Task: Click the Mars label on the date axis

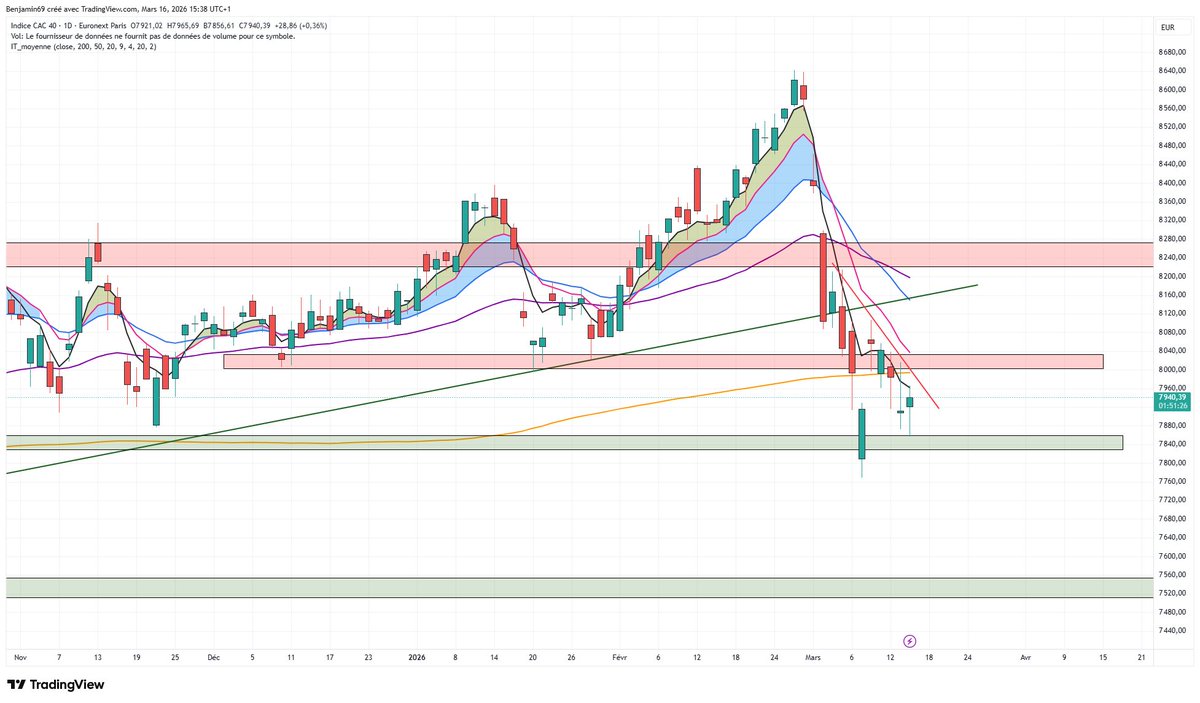Action: pos(813,658)
